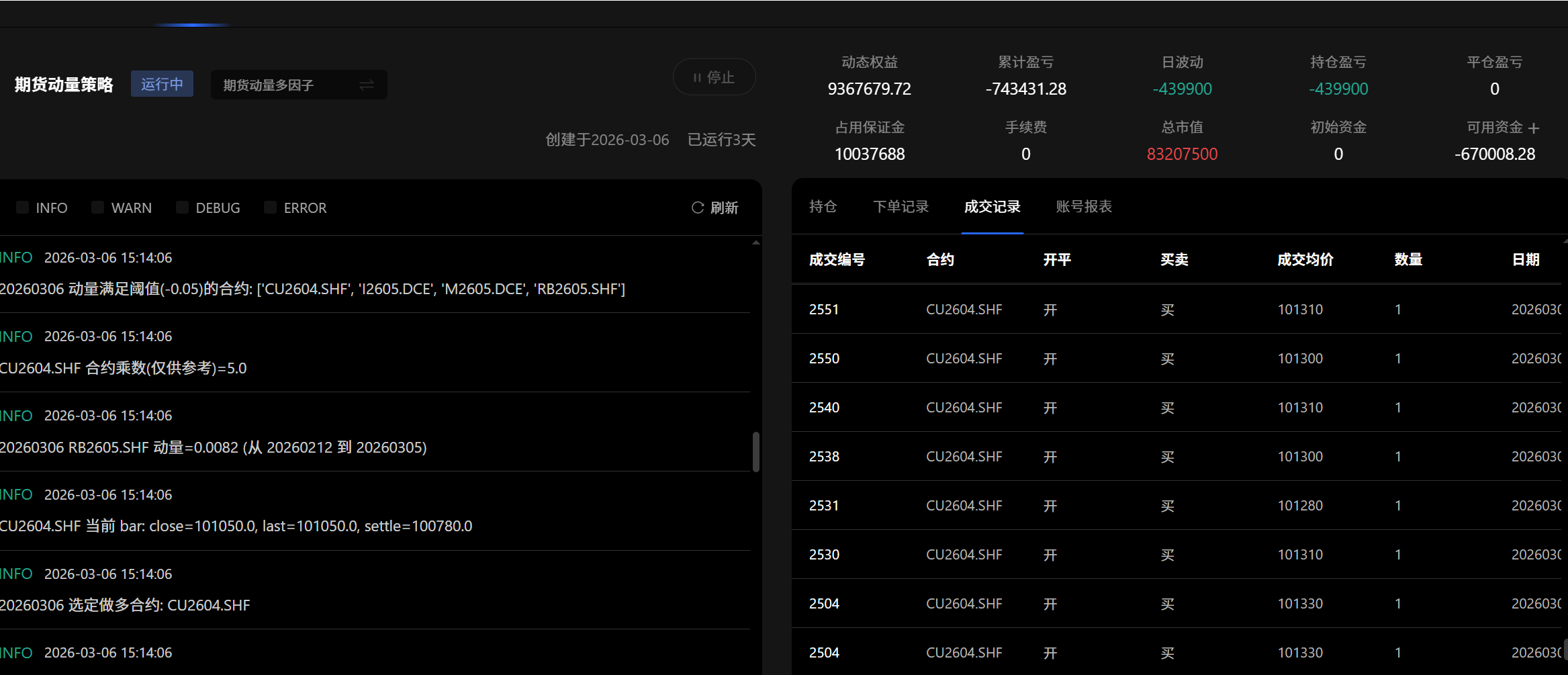Select trade row number 2551
Screen dimensions: 1568x675
1177,310
